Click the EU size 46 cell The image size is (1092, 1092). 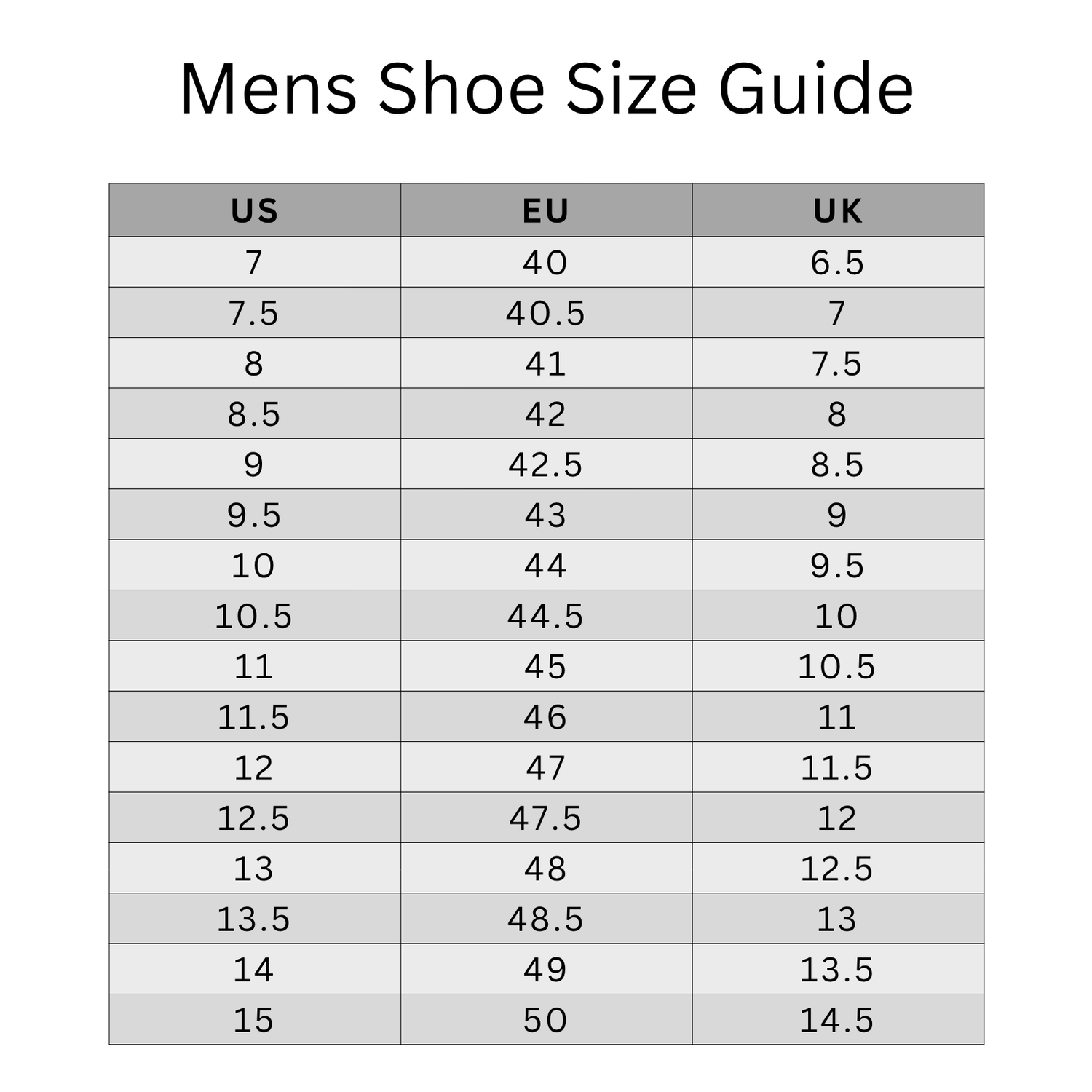click(546, 717)
